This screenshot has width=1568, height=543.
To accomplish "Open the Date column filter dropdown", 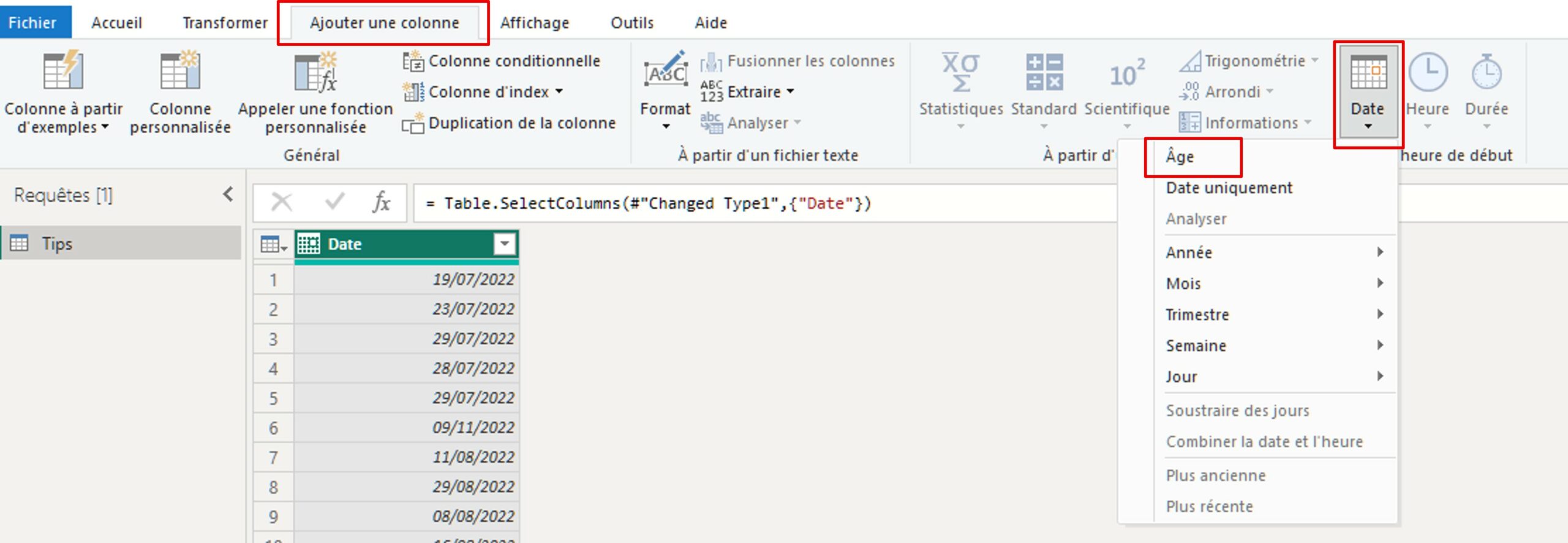I will (x=504, y=244).
